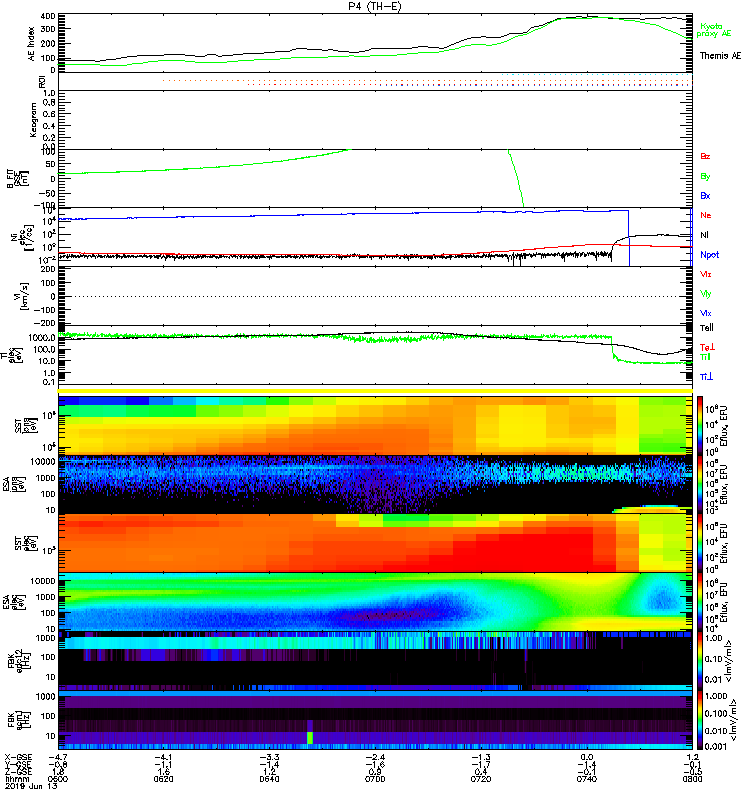
Task: Click the 0600 time tick label
Action: pyautogui.click(x=58, y=779)
